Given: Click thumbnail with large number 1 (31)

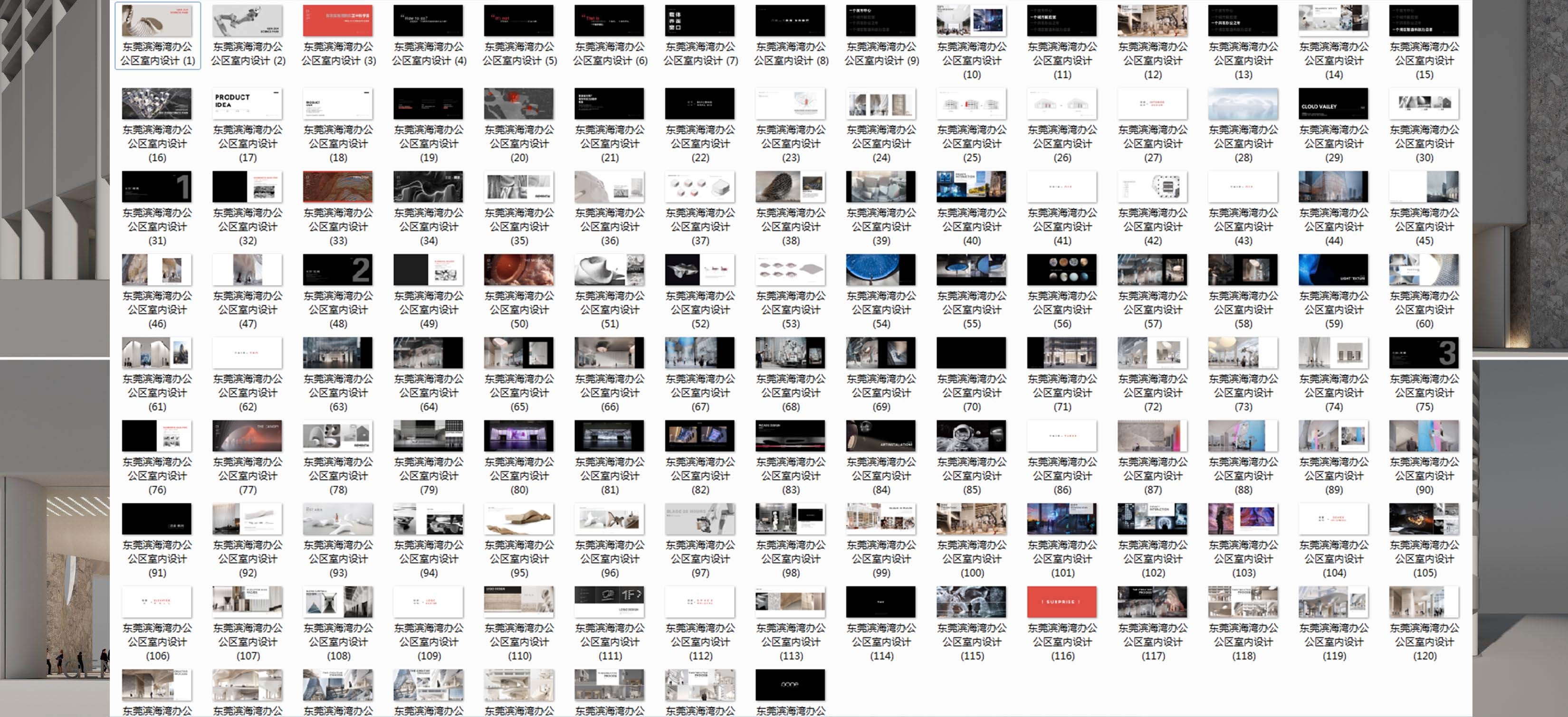Looking at the screenshot, I should (x=157, y=187).
